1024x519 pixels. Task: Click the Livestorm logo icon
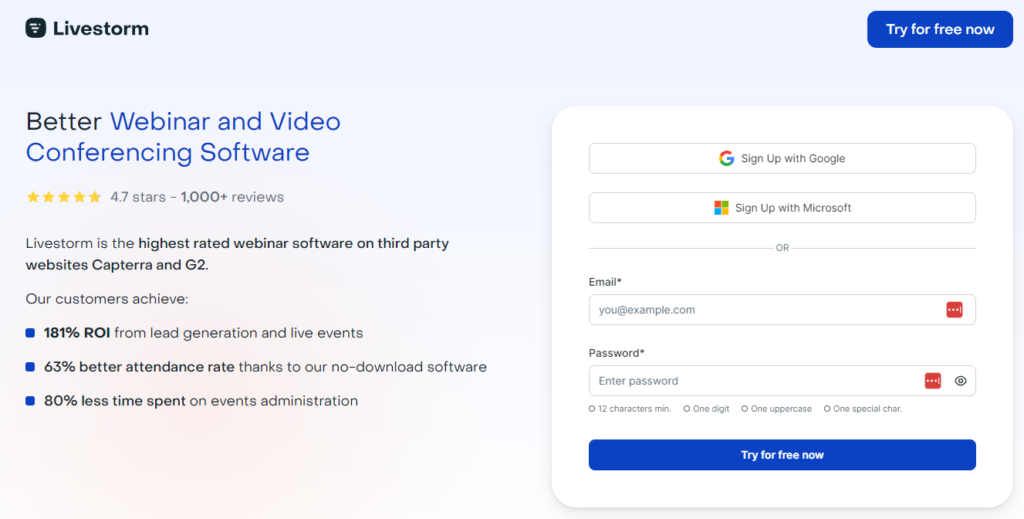click(35, 28)
